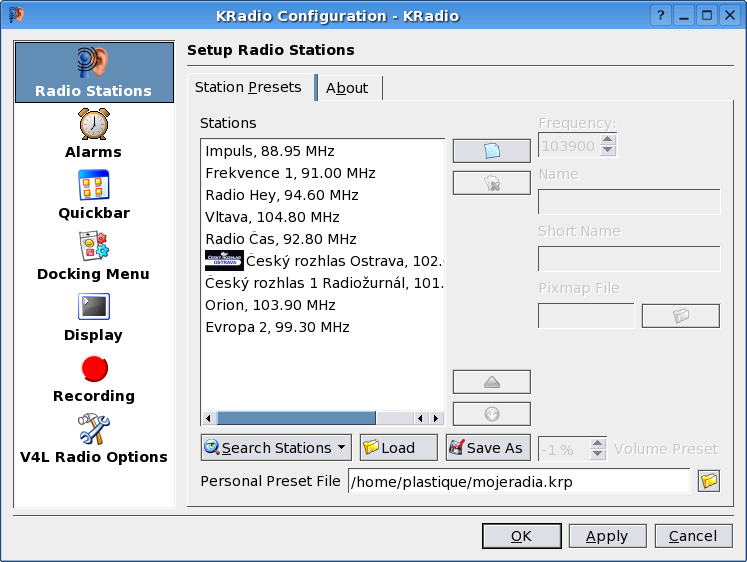Click the scrollbar's rightmost arrow
This screenshot has height=562, width=747.
436,418
